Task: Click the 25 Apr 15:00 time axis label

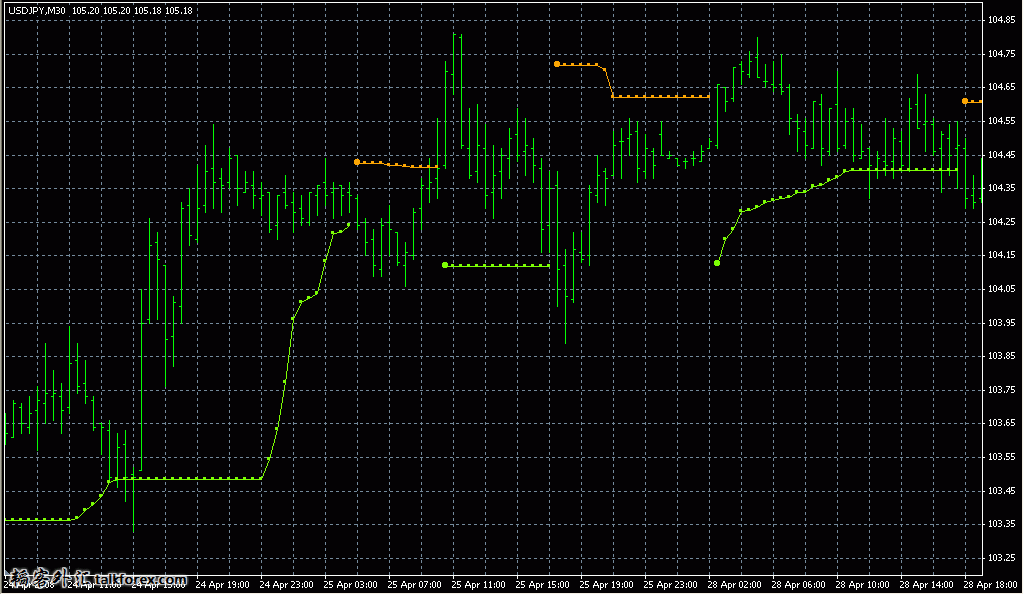Action: coord(542,585)
